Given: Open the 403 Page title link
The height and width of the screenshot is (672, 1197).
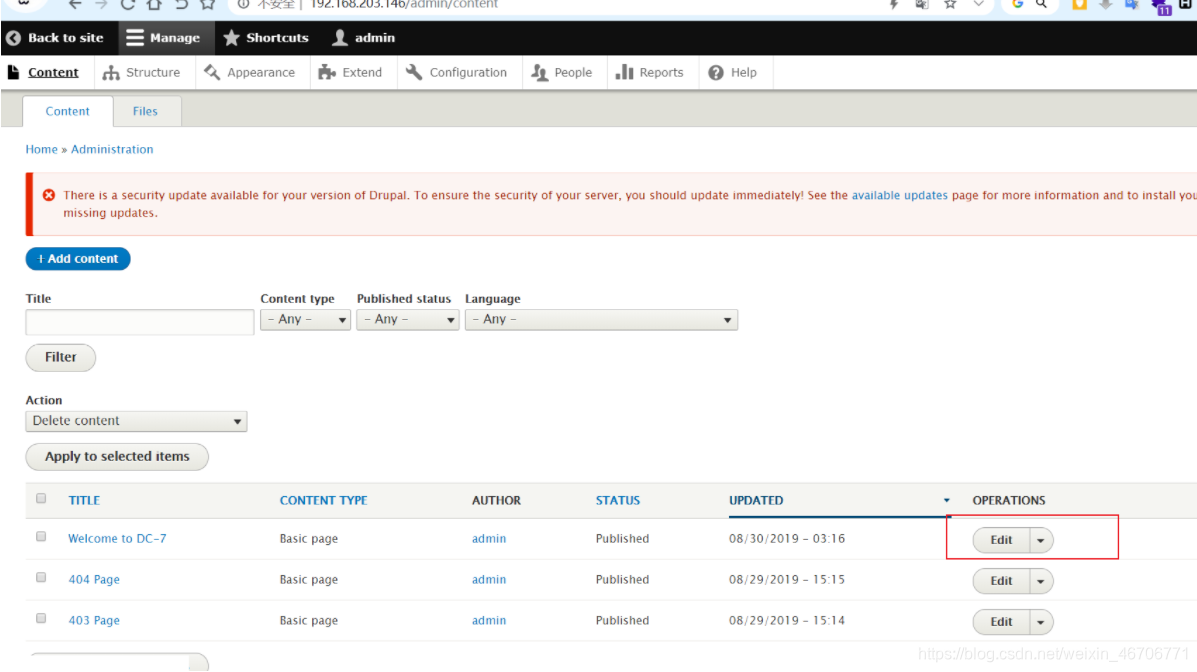Looking at the screenshot, I should (94, 621).
